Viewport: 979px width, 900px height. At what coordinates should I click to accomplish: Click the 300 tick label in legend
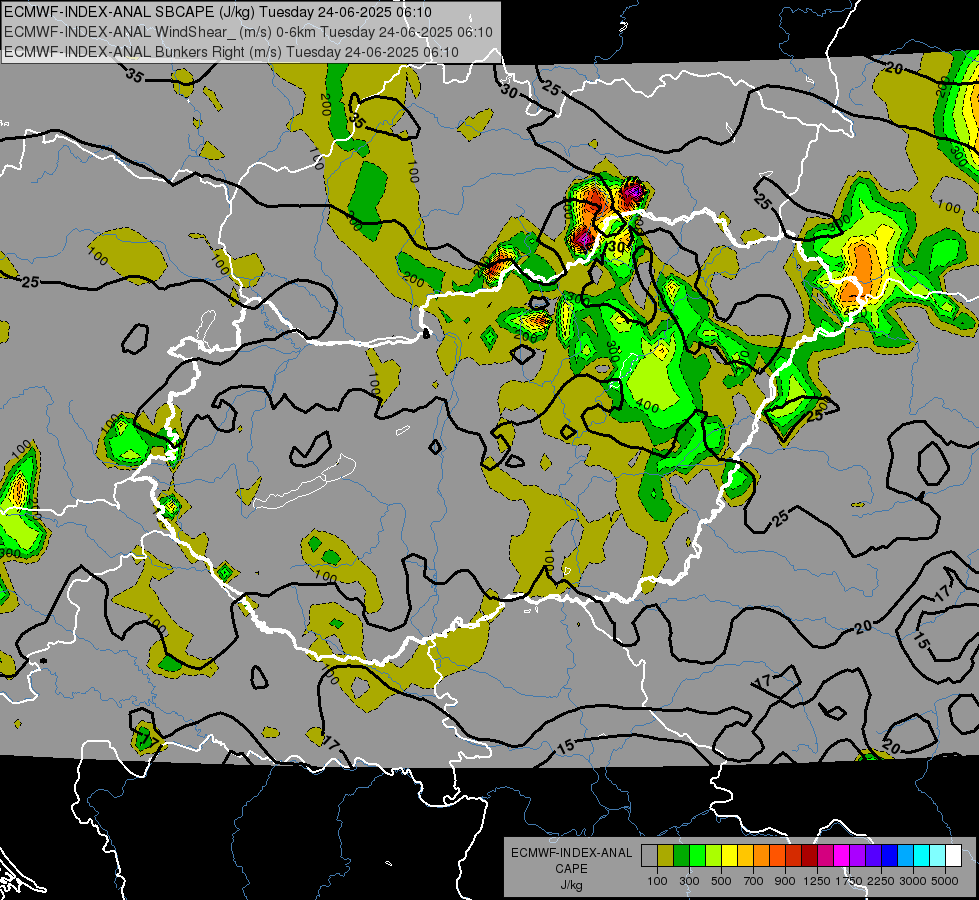click(x=689, y=881)
